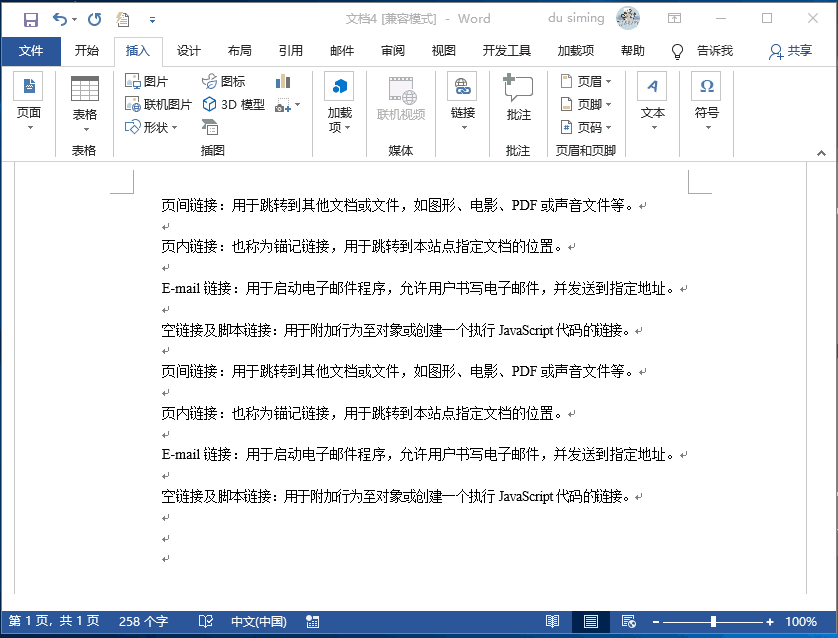Viewport: 838px width, 638px height.
Task: Open the 页面 pages dropdown
Action: click(29, 103)
